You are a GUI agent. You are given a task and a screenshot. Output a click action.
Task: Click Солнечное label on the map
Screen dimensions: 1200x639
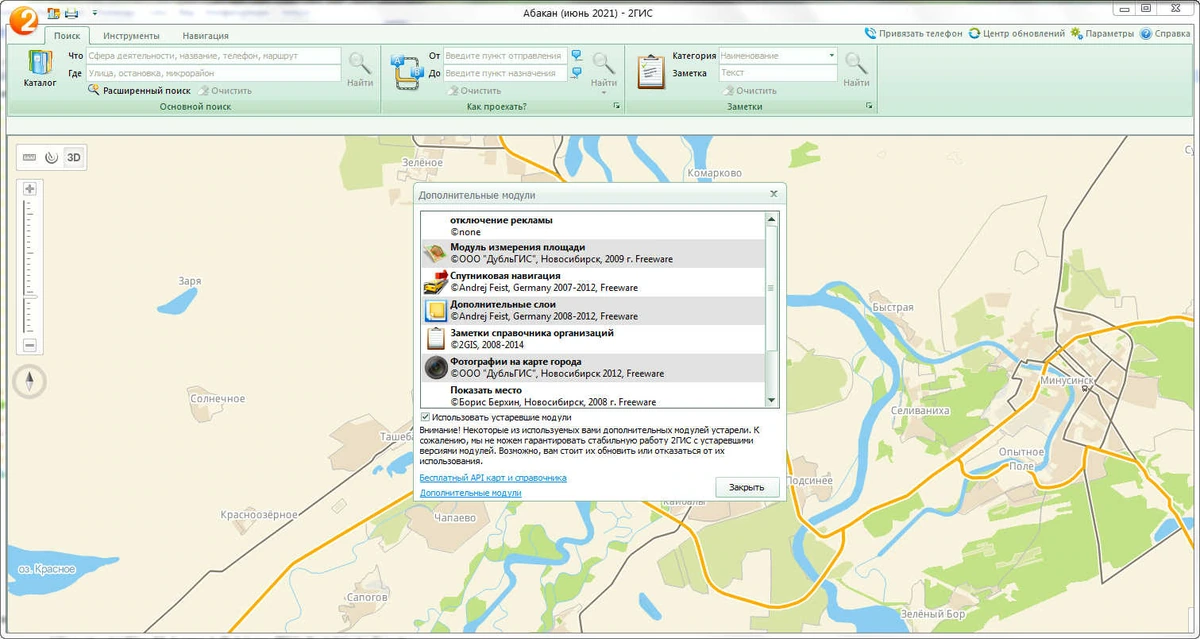[218, 398]
